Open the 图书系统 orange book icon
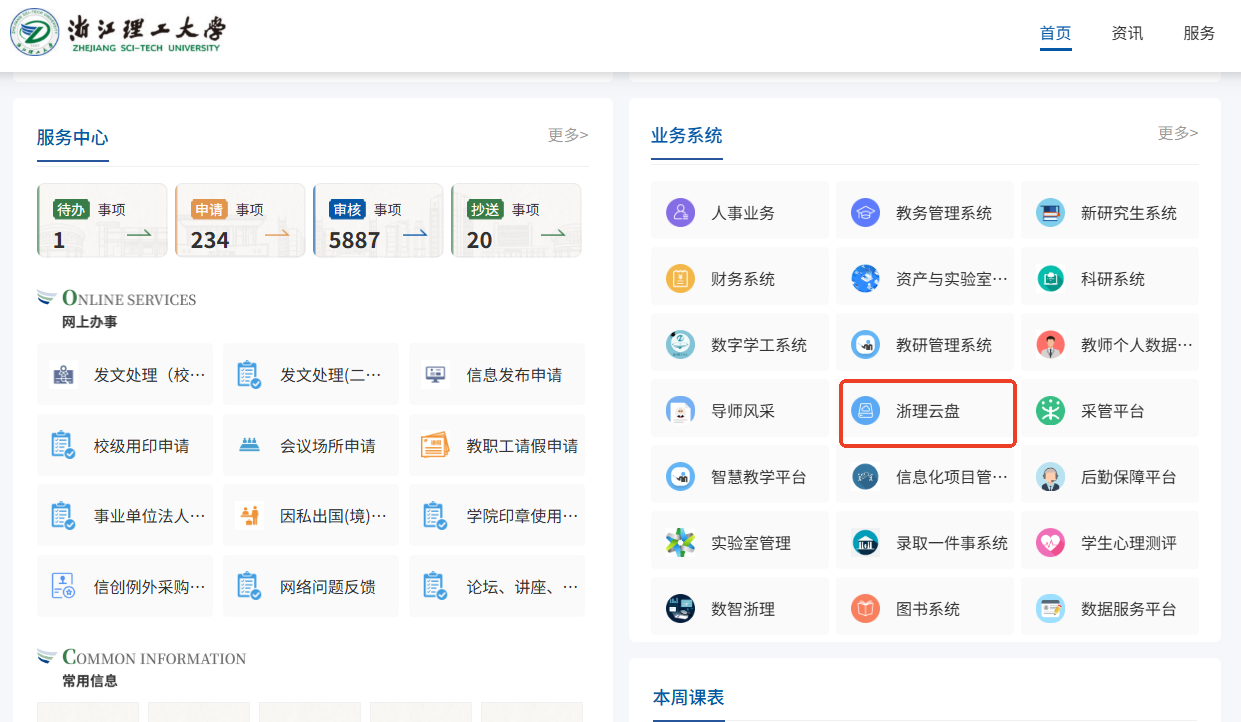Viewport: 1241px width, 722px height. pyautogui.click(x=865, y=608)
